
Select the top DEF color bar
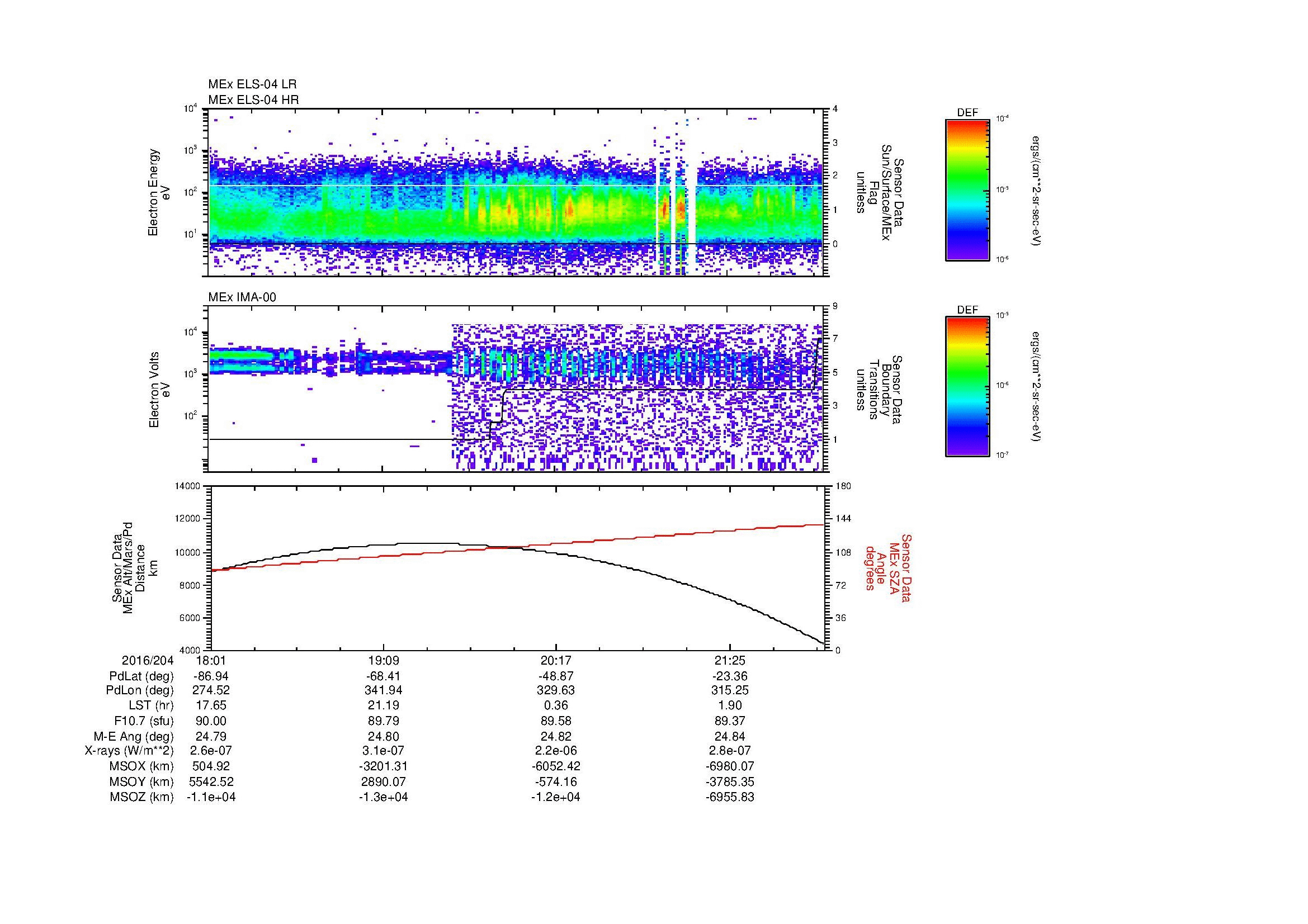967,190
